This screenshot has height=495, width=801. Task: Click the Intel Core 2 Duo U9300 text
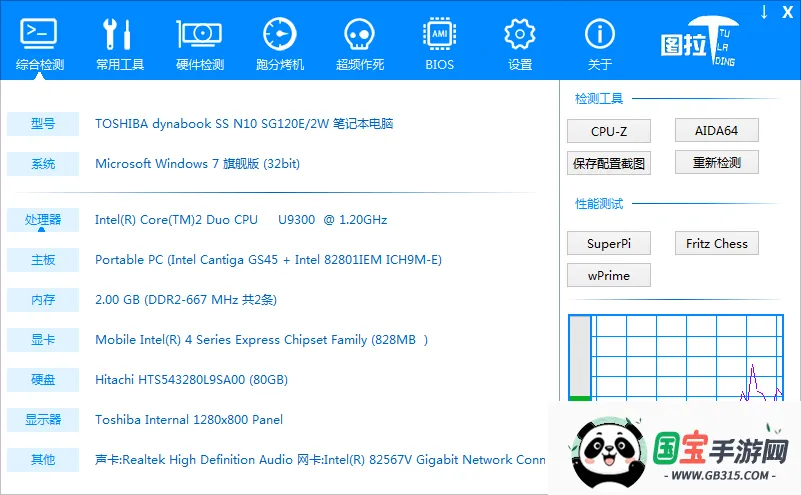[241, 220]
